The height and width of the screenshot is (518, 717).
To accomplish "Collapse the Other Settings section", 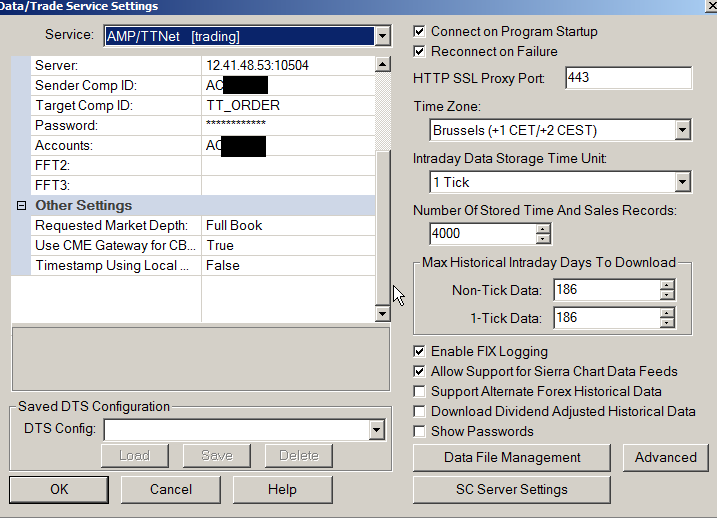I will click(21, 206).
